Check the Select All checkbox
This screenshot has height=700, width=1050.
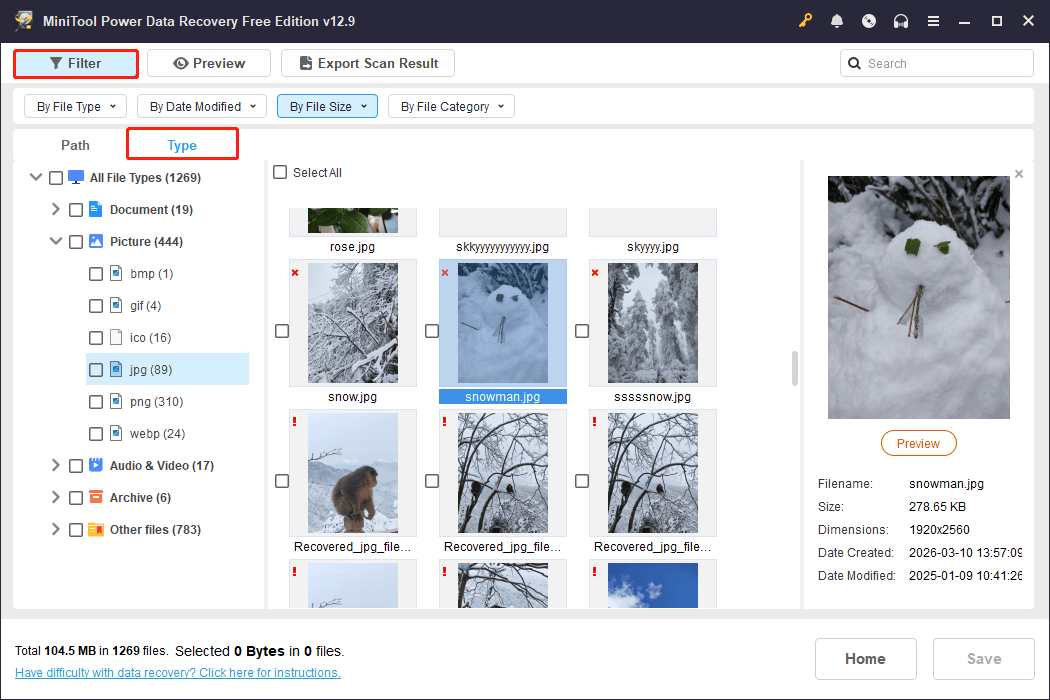280,172
